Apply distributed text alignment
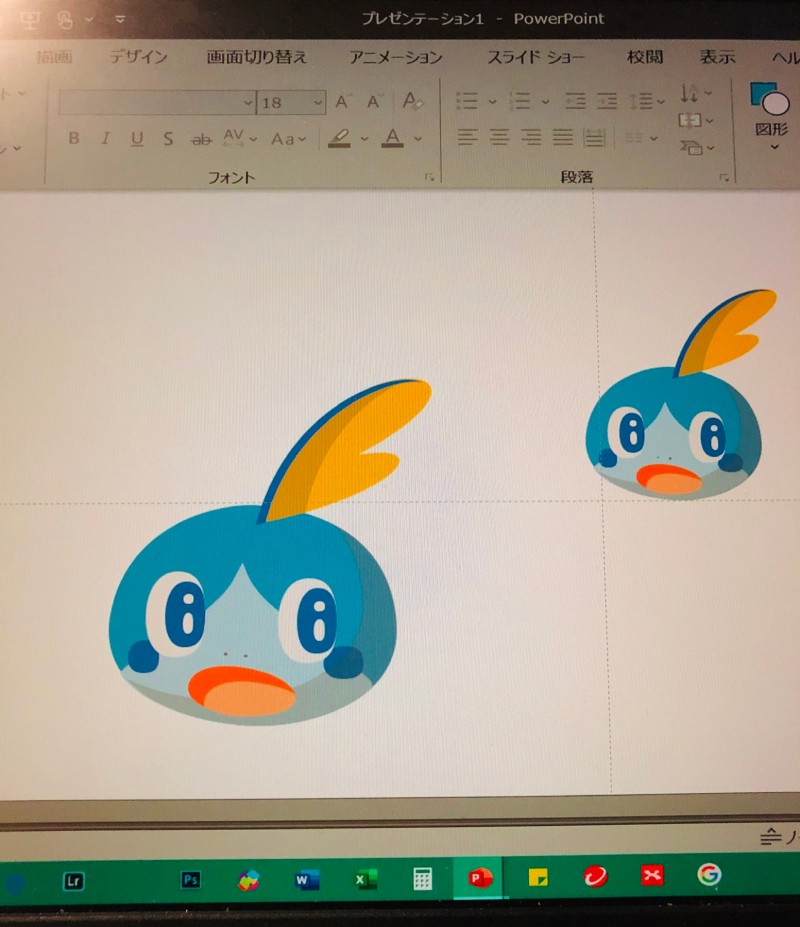 pyautogui.click(x=594, y=138)
